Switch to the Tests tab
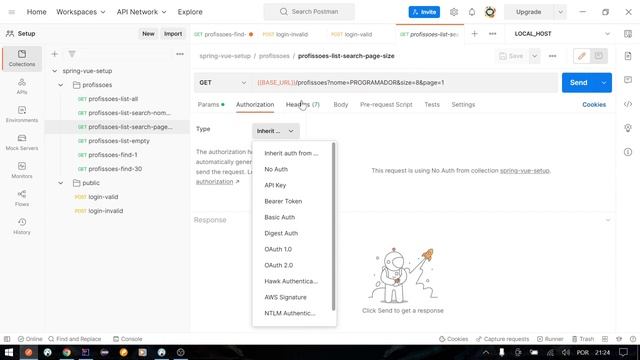640x360 pixels. click(x=432, y=104)
